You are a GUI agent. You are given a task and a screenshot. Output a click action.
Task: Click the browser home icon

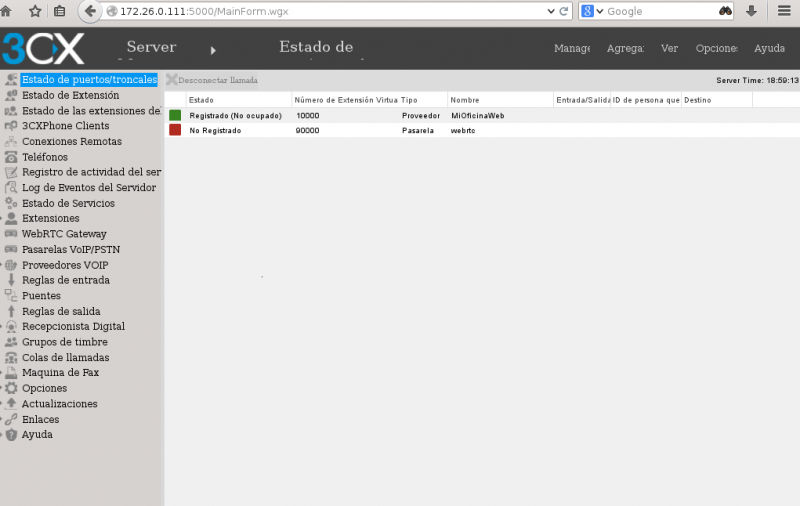click(x=6, y=11)
